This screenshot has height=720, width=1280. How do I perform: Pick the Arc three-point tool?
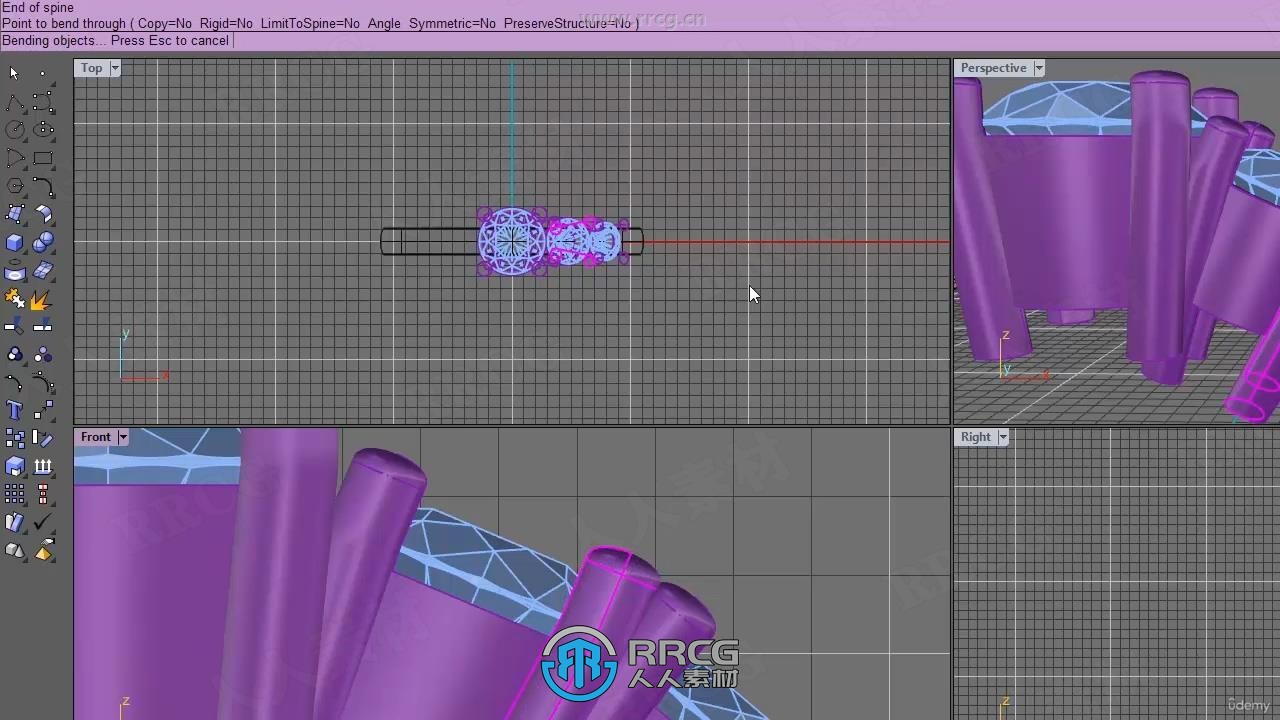click(14, 158)
